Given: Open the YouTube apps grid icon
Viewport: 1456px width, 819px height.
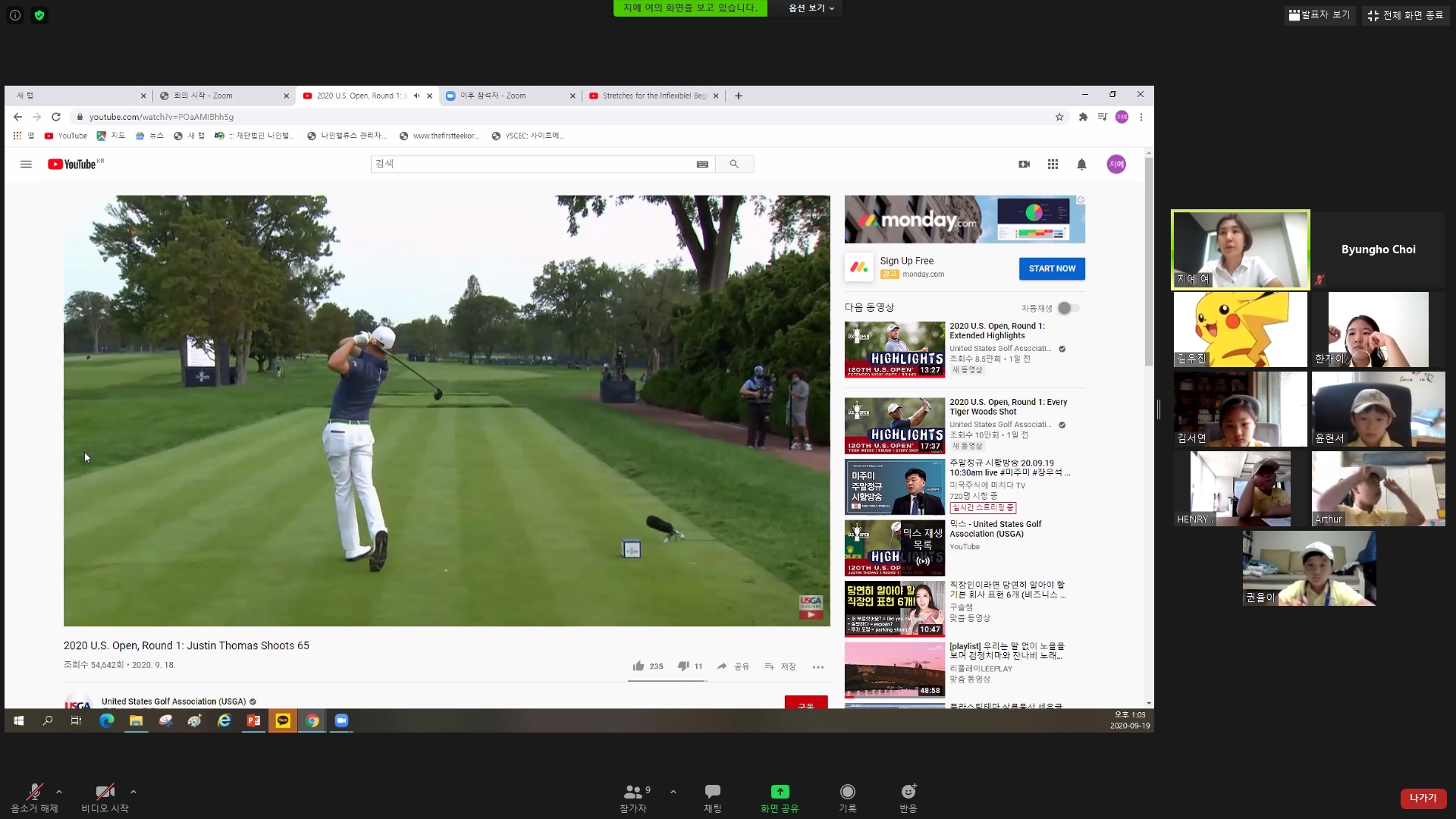Looking at the screenshot, I should pos(1053,165).
